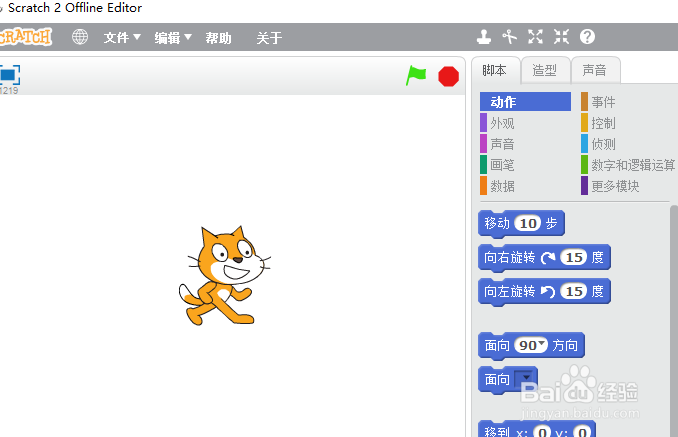Edit the x value of 移到 block
The image size is (678, 437).
pyautogui.click(x=542, y=431)
